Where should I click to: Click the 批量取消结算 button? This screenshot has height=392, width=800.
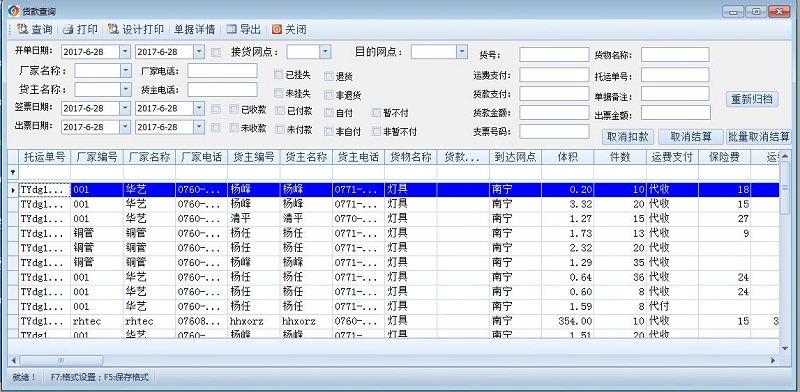tap(759, 137)
